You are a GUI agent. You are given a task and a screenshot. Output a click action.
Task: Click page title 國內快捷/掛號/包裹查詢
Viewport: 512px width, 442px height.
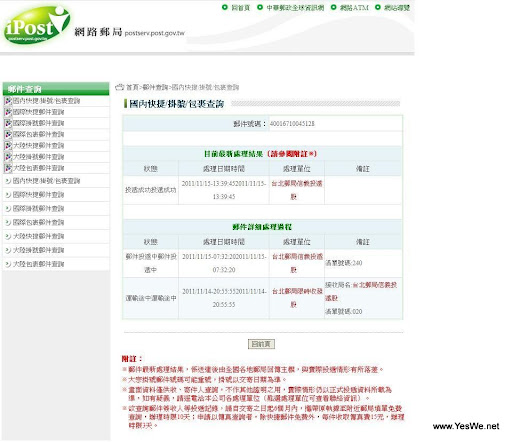click(x=176, y=104)
